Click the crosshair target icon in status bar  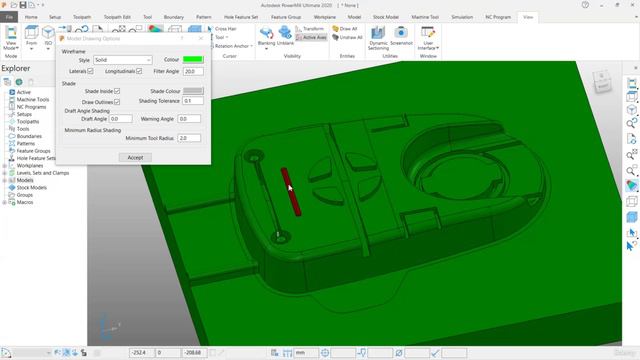click(325, 353)
